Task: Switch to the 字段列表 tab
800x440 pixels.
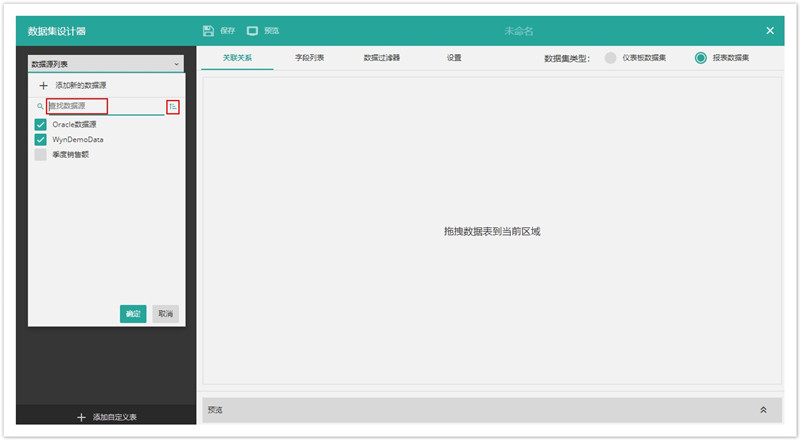Action: (309, 58)
